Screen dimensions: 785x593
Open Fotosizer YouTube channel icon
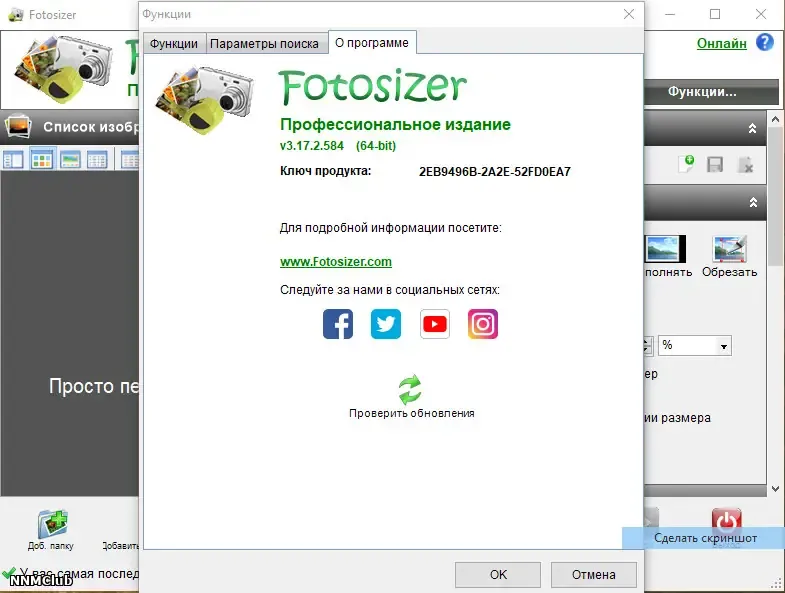coord(435,324)
